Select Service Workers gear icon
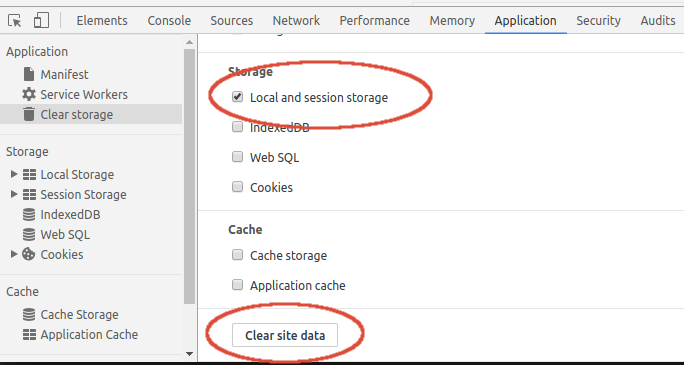Screen dimensions: 684x365 point(29,94)
